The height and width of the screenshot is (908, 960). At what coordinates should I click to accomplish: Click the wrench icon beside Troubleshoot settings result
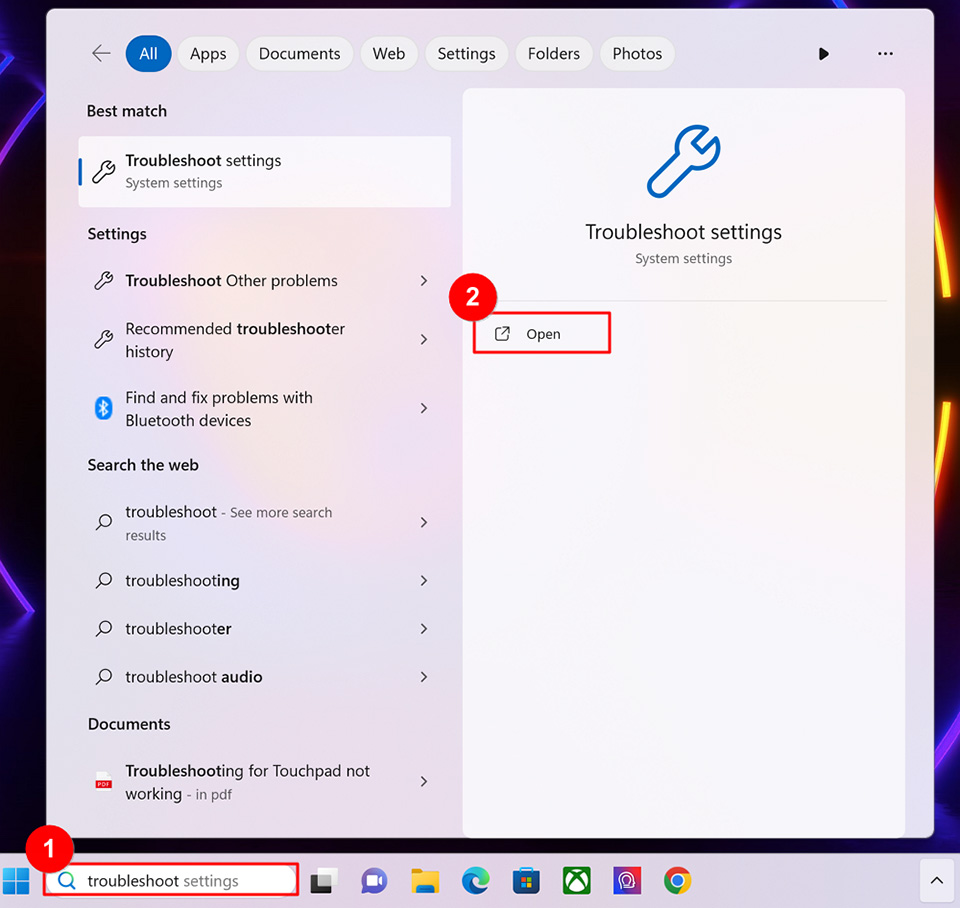coord(103,171)
